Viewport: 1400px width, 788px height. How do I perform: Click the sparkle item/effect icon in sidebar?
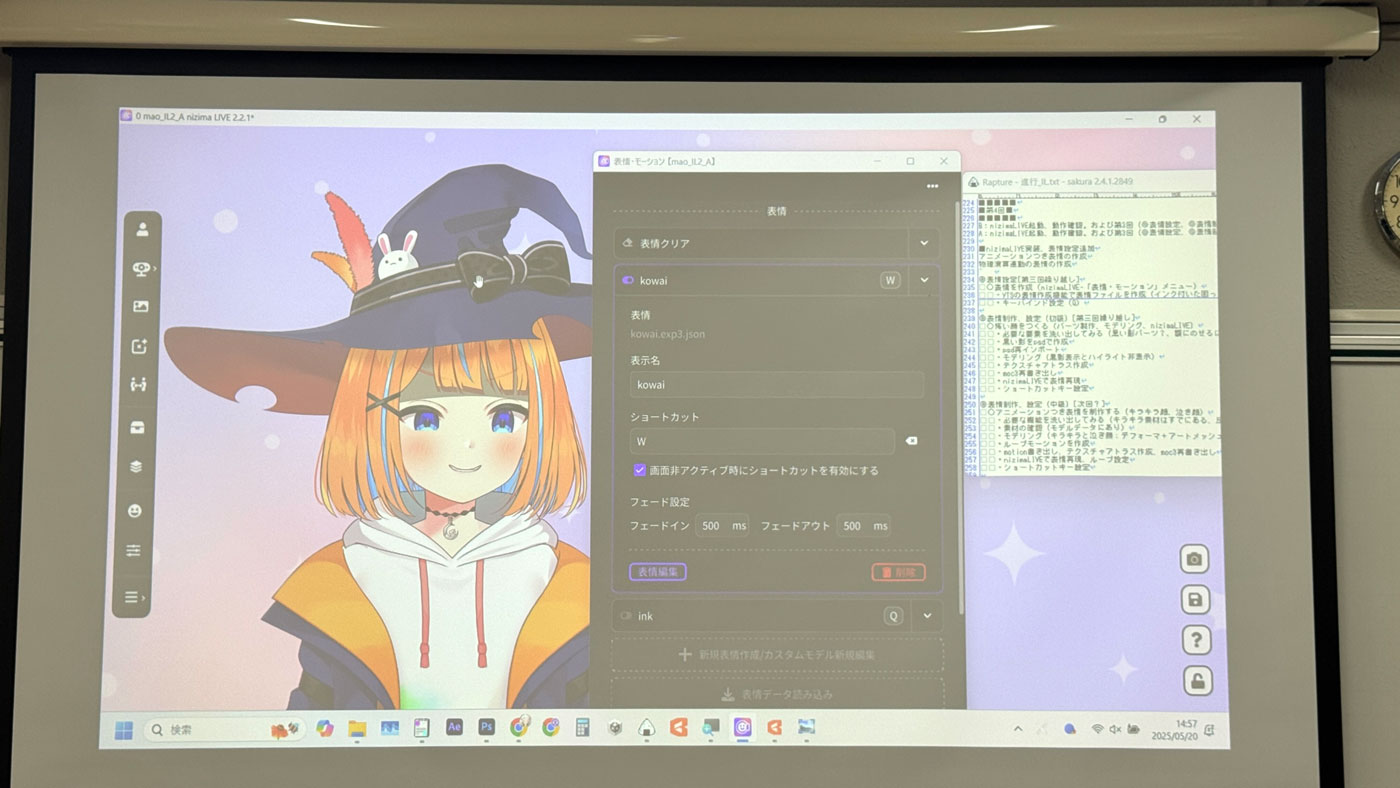pyautogui.click(x=139, y=346)
